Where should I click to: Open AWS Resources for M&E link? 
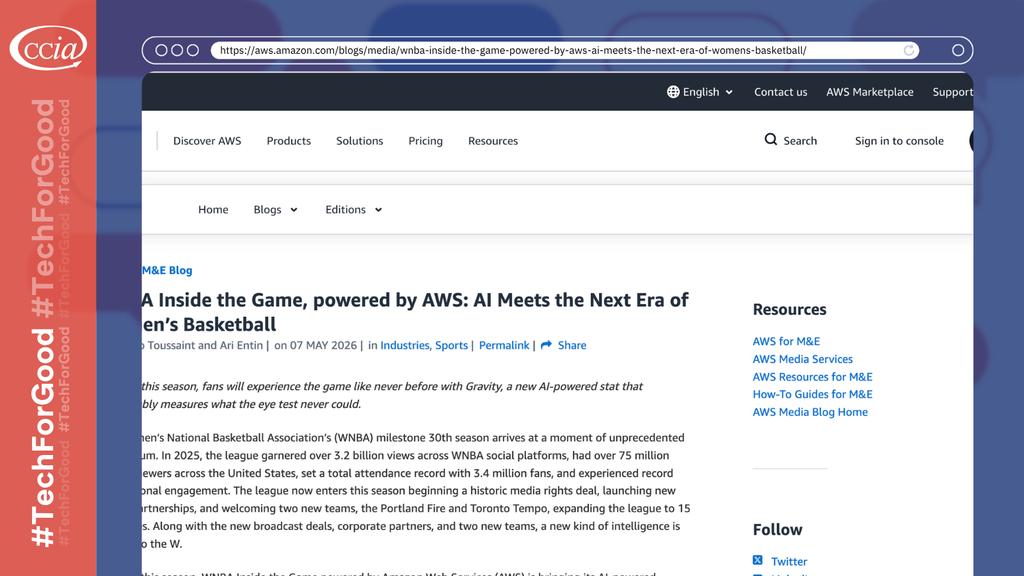click(x=812, y=377)
